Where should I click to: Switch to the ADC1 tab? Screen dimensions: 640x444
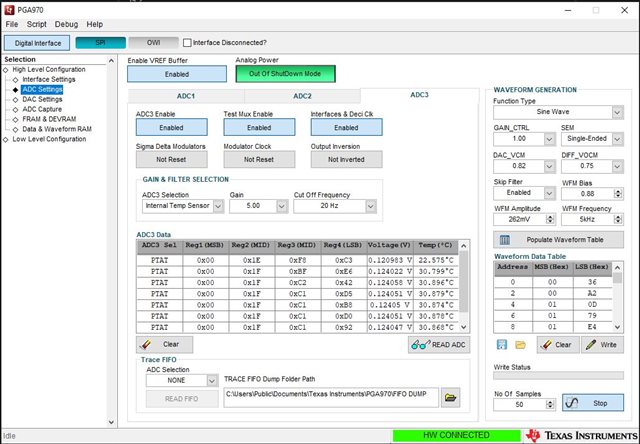(186, 96)
